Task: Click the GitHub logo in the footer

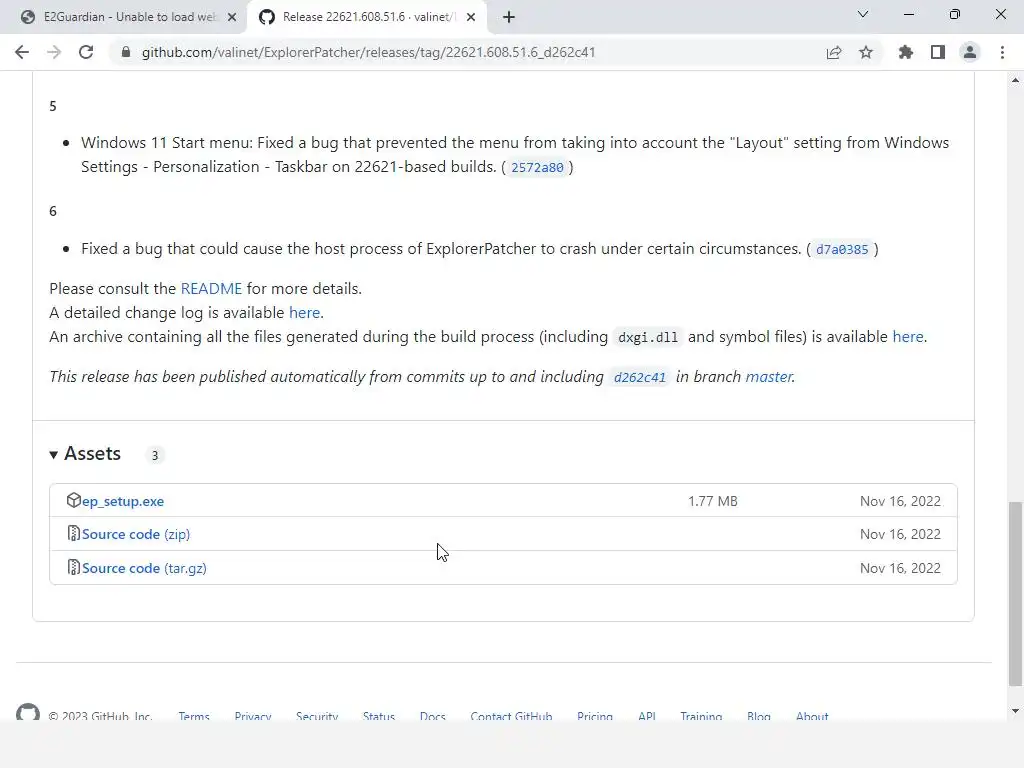Action: [27, 712]
